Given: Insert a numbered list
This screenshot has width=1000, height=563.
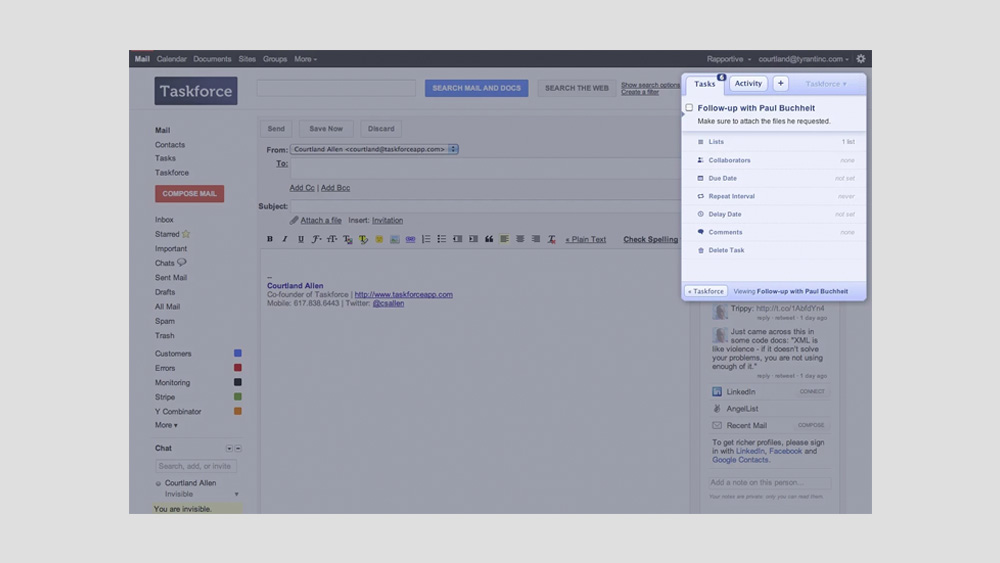Looking at the screenshot, I should coord(426,240).
